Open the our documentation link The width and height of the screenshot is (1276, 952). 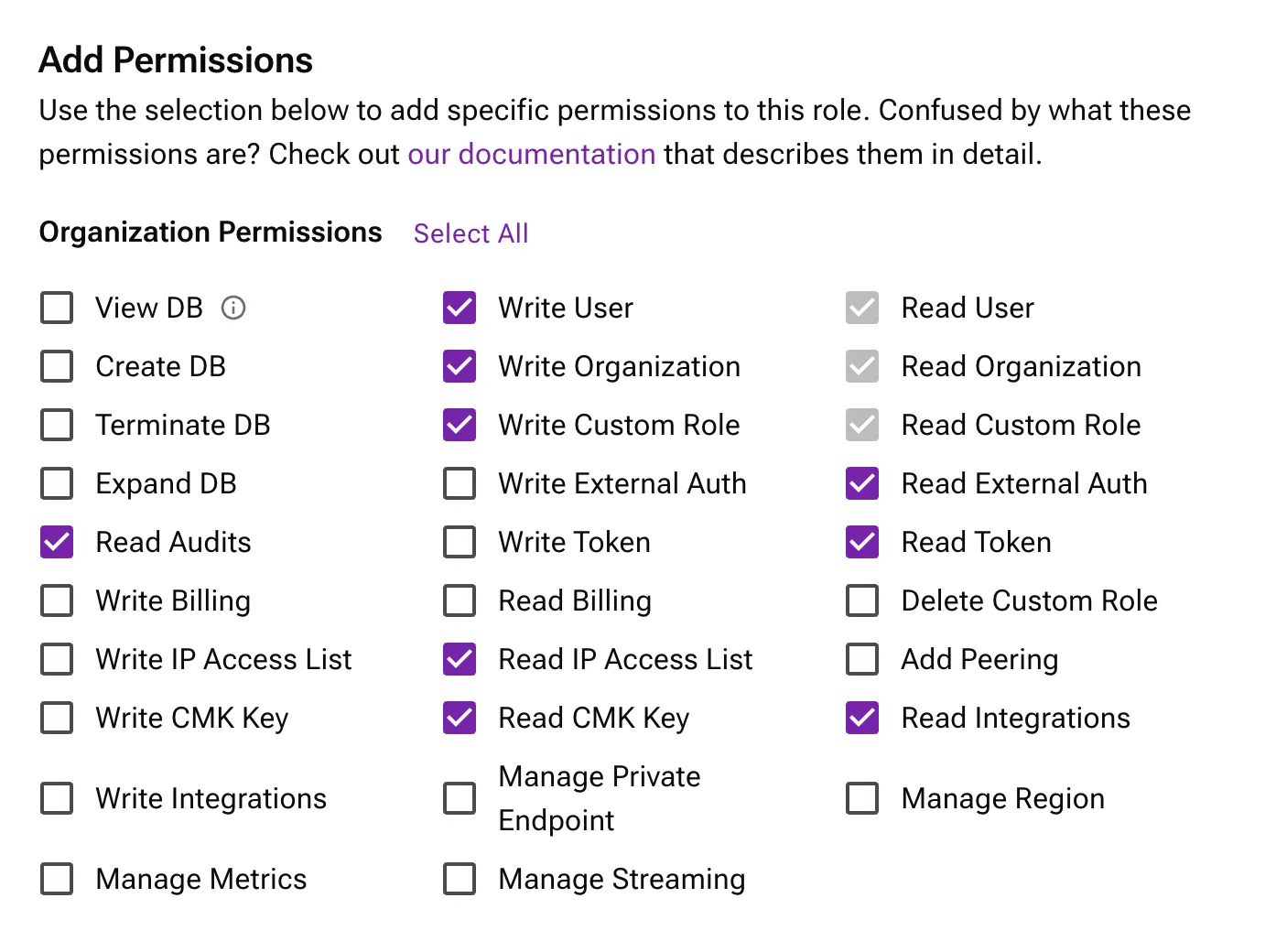[x=531, y=154]
